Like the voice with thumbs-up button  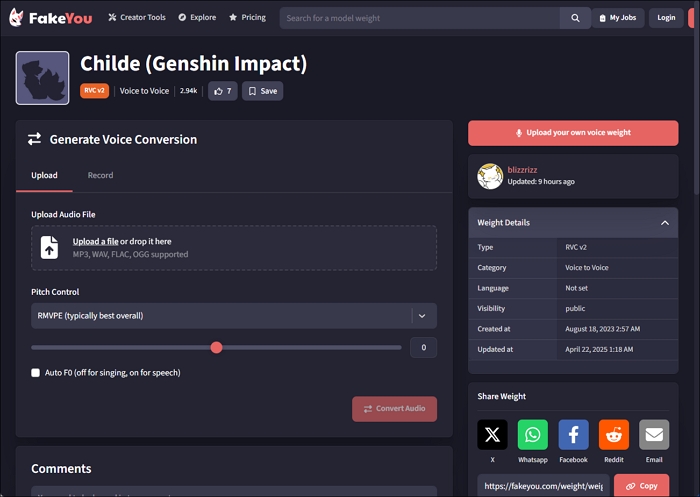tap(222, 91)
